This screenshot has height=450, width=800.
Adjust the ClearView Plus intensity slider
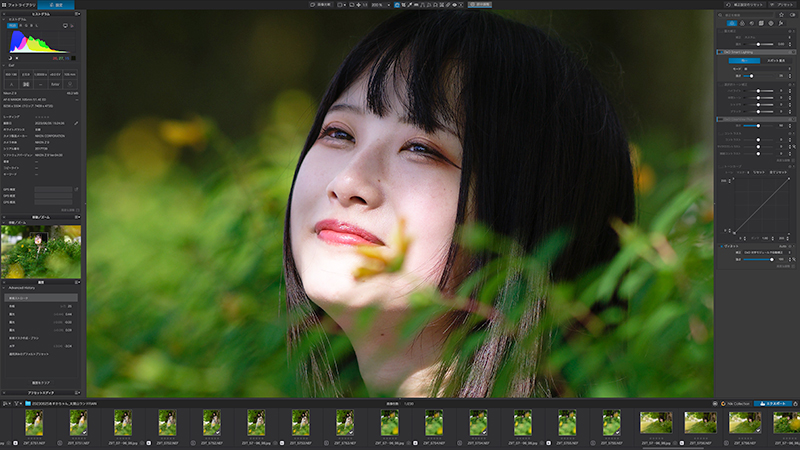758,126
